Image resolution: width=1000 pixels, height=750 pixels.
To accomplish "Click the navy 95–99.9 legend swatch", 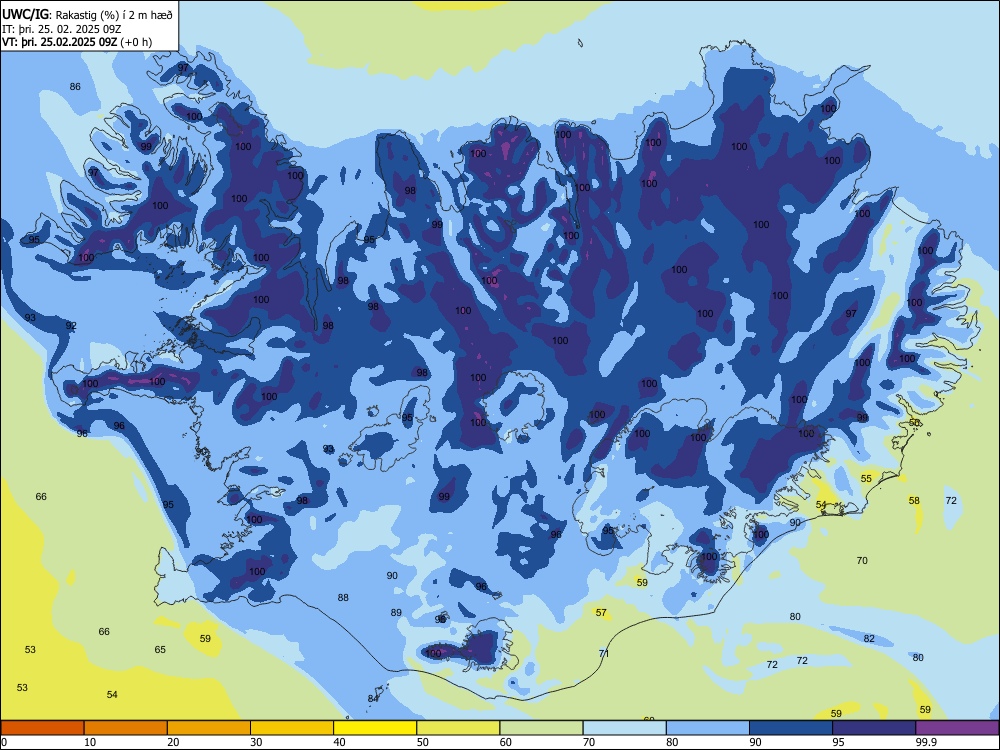I will click(874, 728).
